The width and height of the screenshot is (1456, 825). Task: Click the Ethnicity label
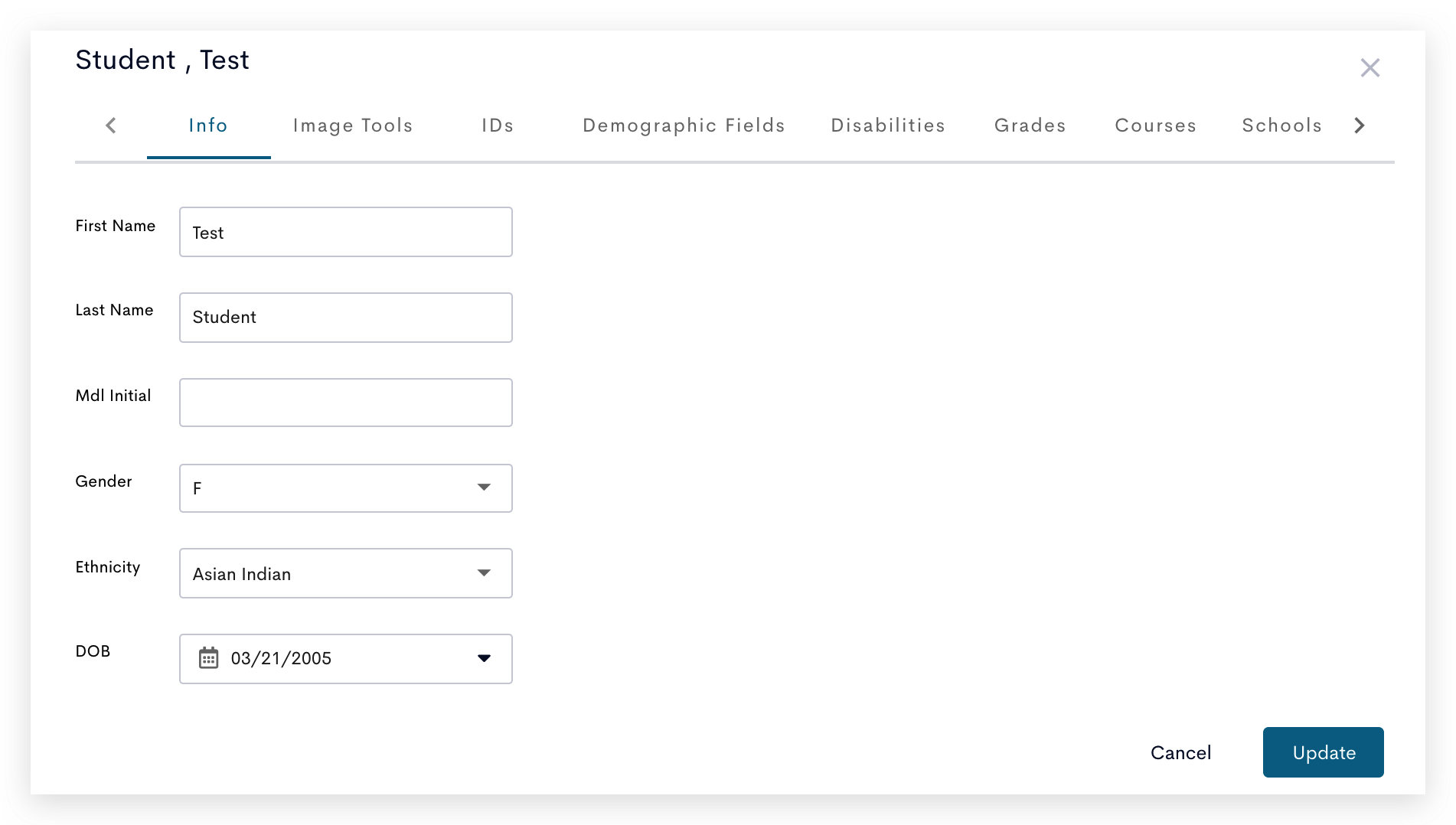click(x=108, y=567)
